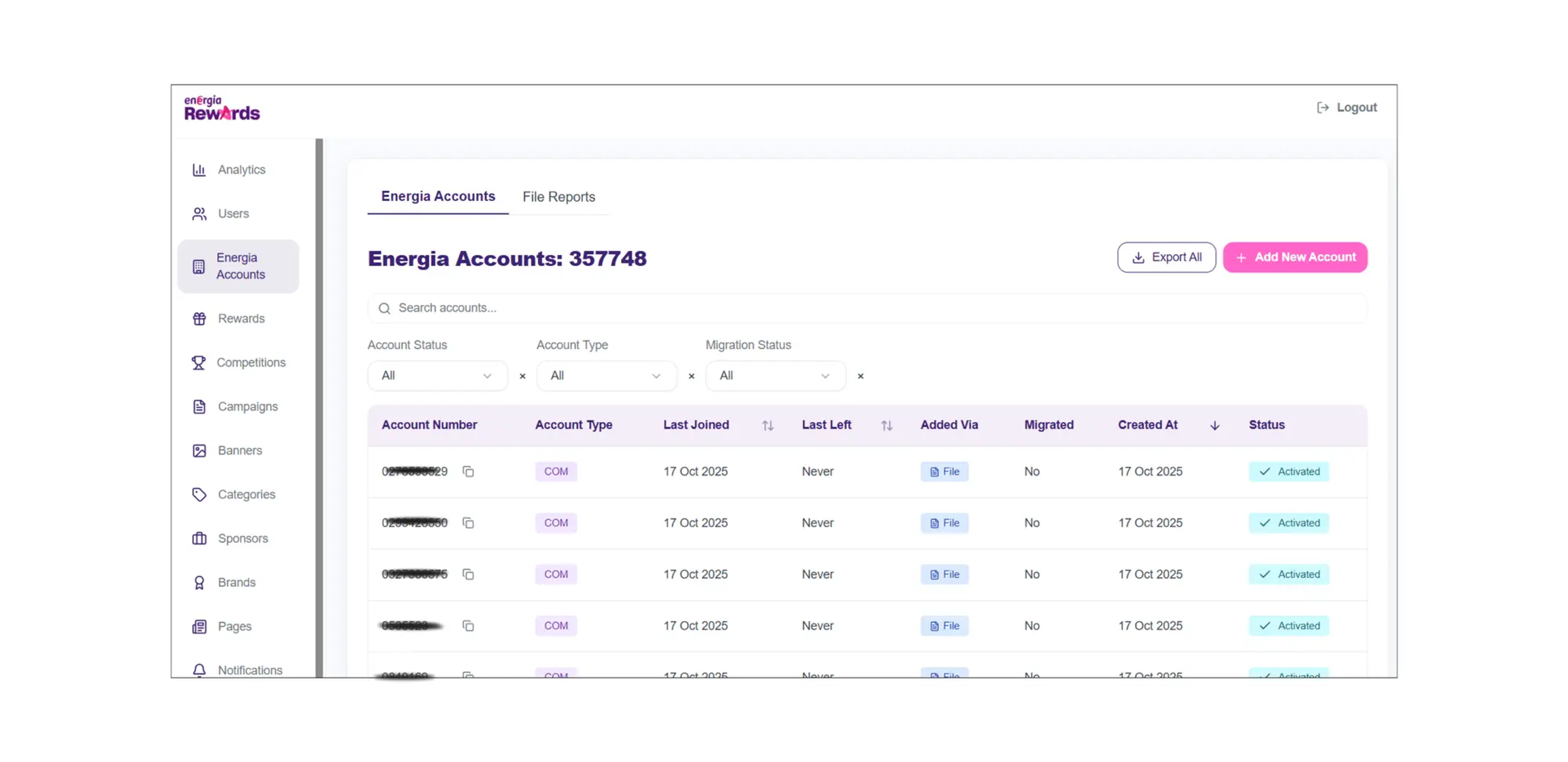Copy the fourth row's account number
Viewport: 1568px width, 762px height.
pyautogui.click(x=468, y=626)
